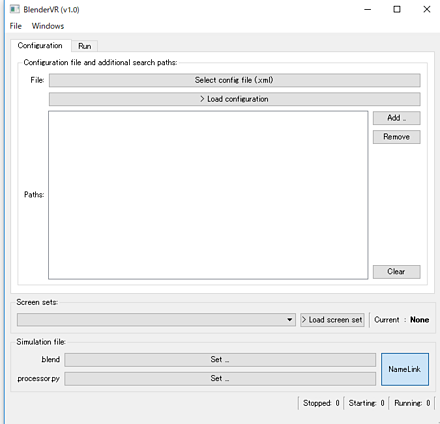Open the File menu
This screenshot has width=440, height=424.
[15, 26]
